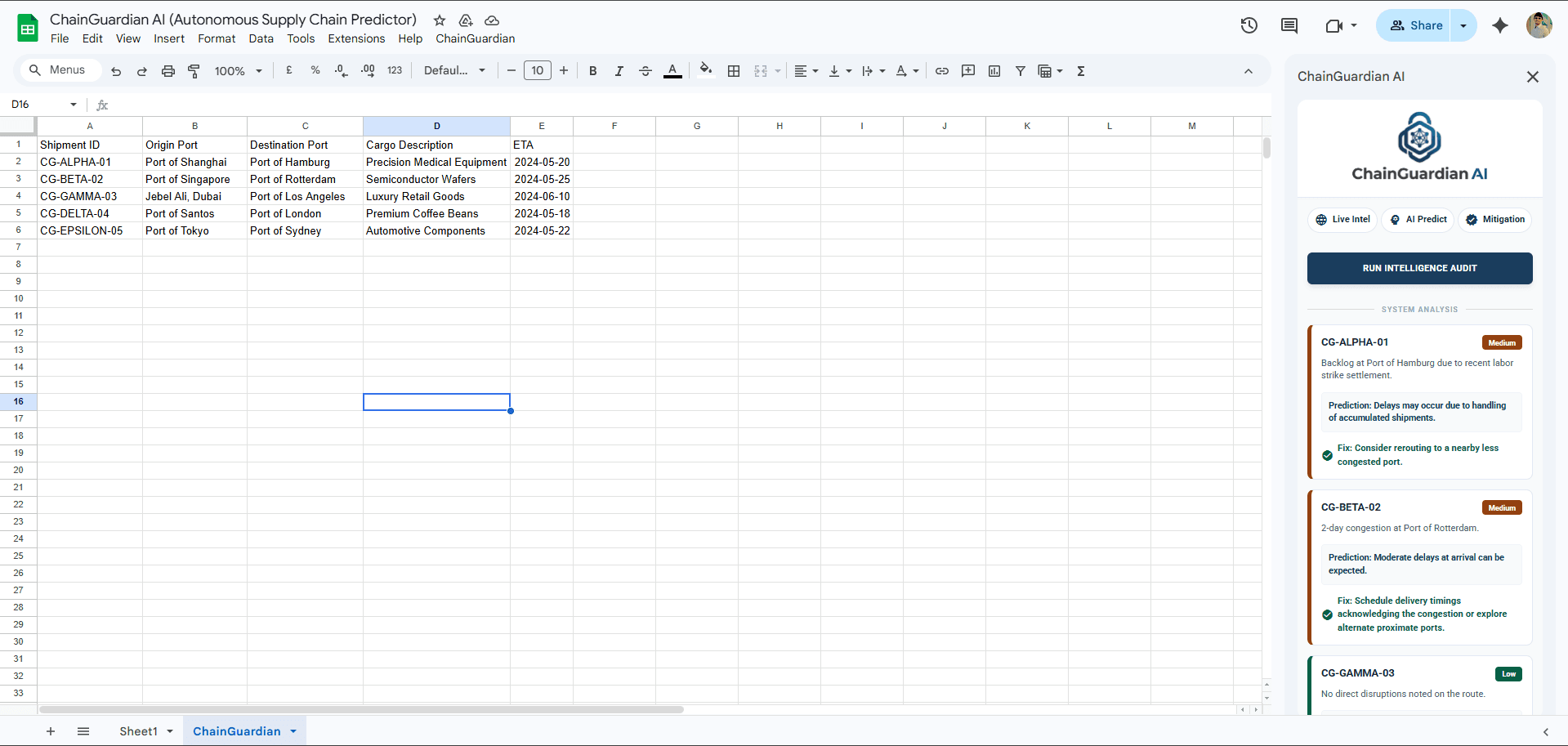Open comments history icon
The width and height of the screenshot is (1568, 746).
point(1289,25)
